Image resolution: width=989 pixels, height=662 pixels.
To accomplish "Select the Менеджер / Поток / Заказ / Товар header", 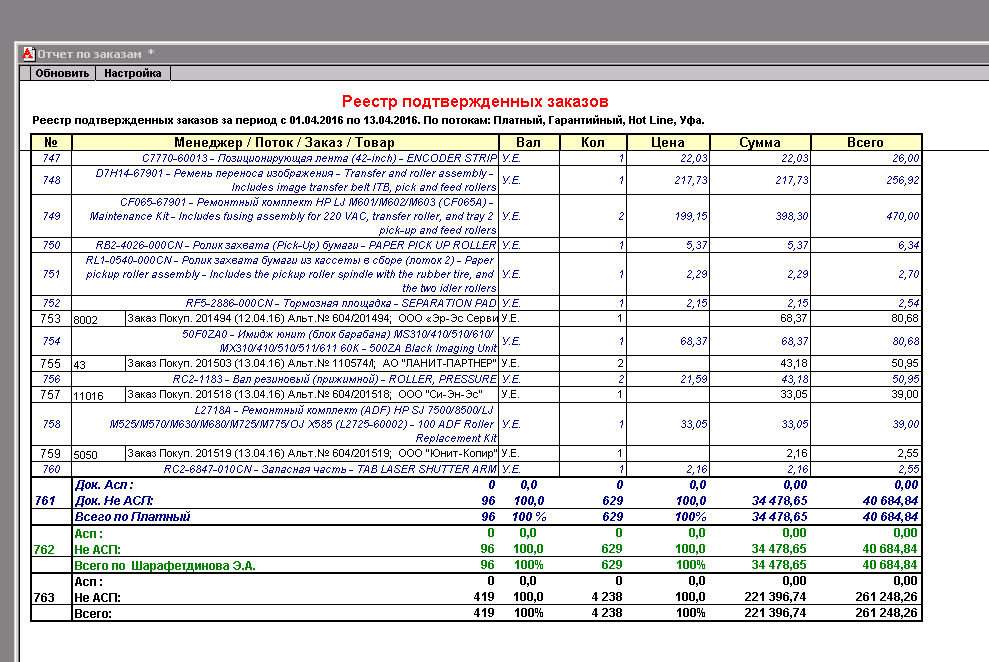I will pyautogui.click(x=284, y=143).
